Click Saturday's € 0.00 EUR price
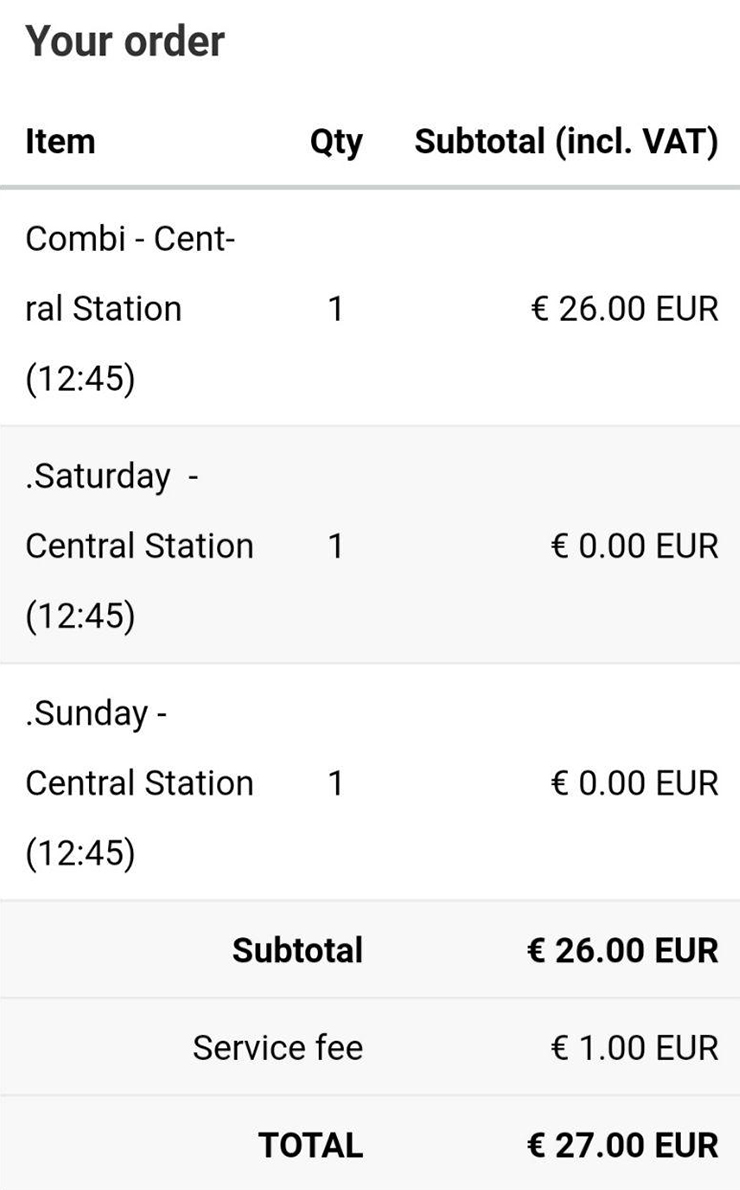The width and height of the screenshot is (740, 1190). 635,546
